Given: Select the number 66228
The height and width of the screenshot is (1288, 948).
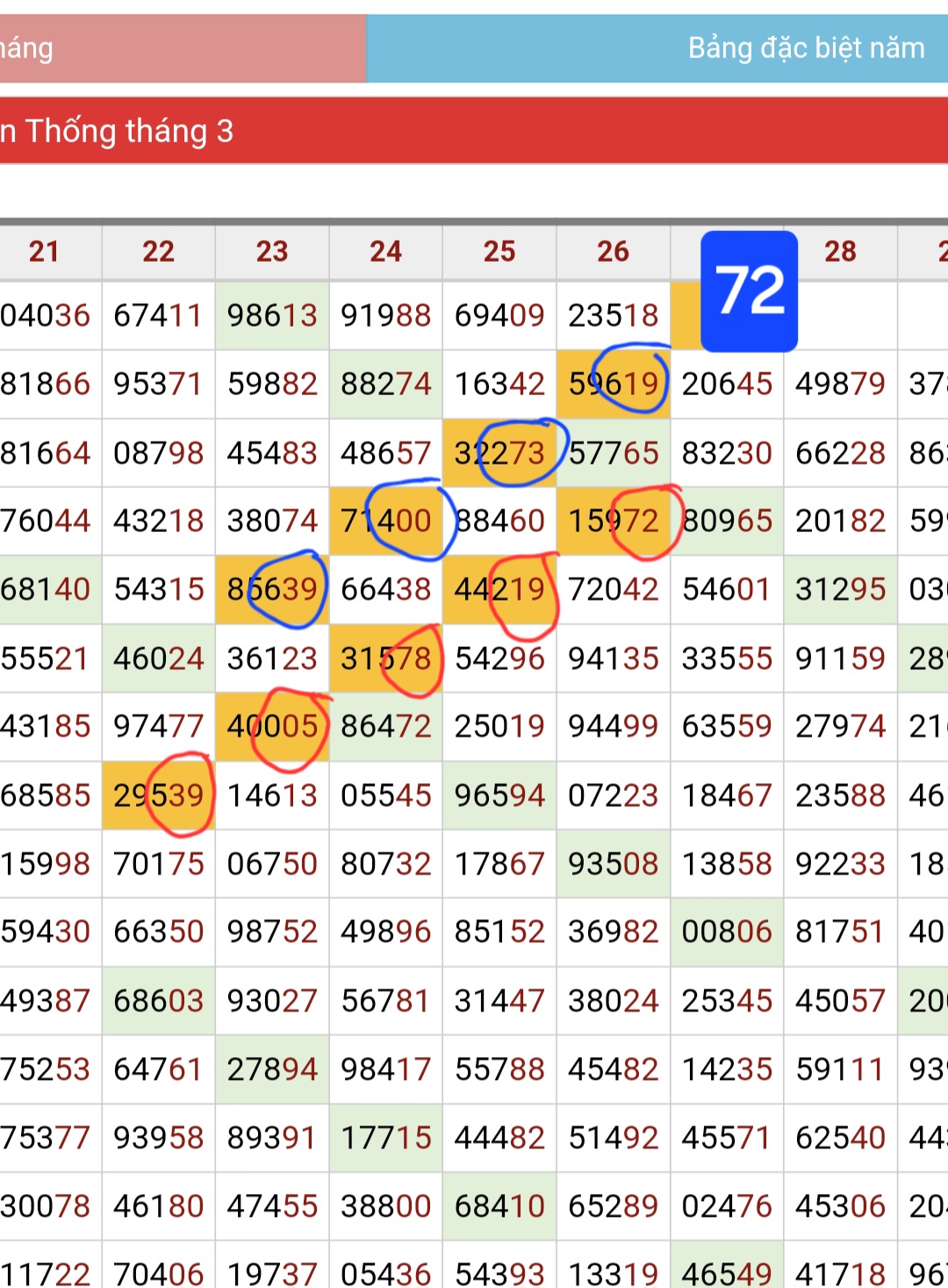Looking at the screenshot, I should tap(841, 453).
